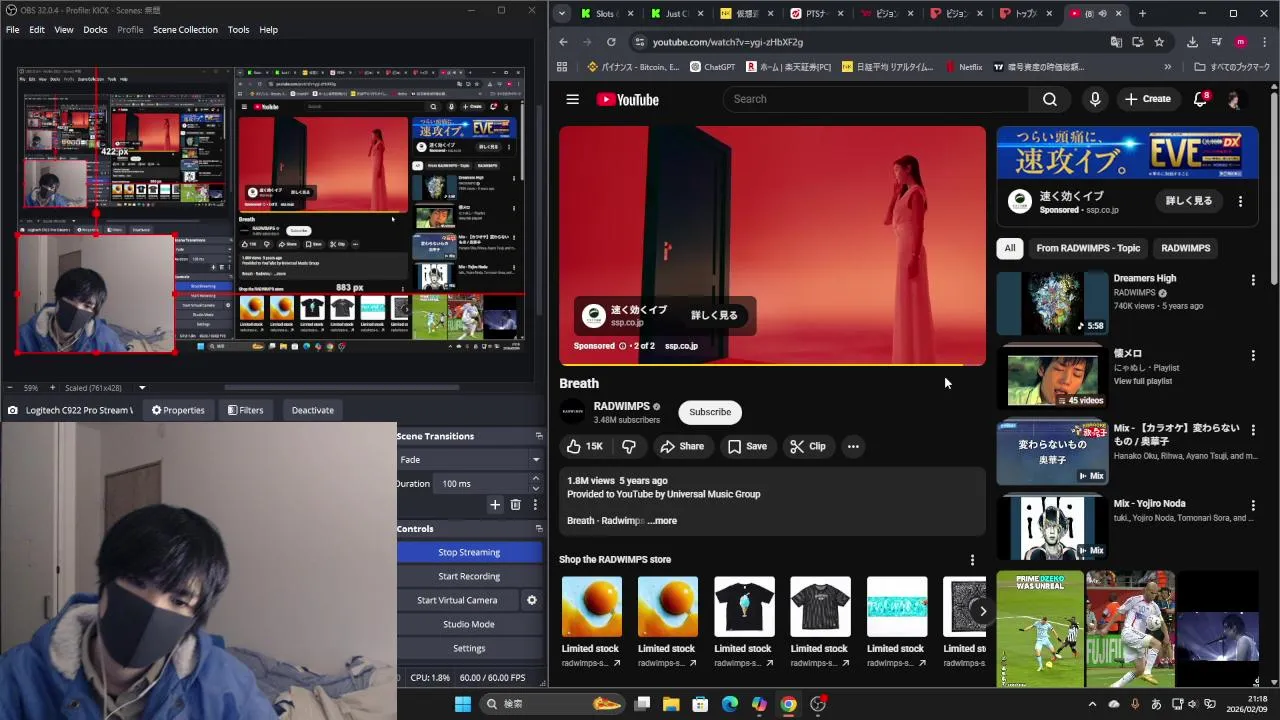Share the Breath video
Image resolution: width=1280 pixels, height=720 pixels.
coord(682,446)
